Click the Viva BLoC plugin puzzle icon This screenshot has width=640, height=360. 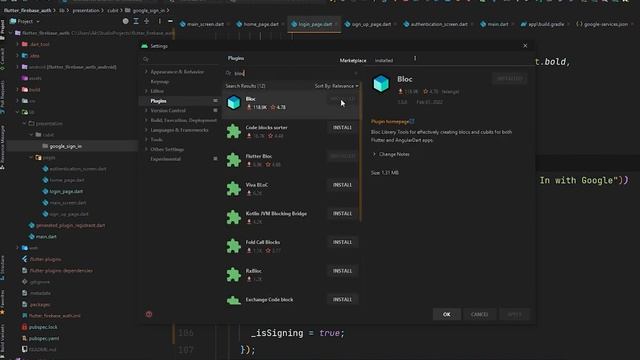pyautogui.click(x=234, y=188)
